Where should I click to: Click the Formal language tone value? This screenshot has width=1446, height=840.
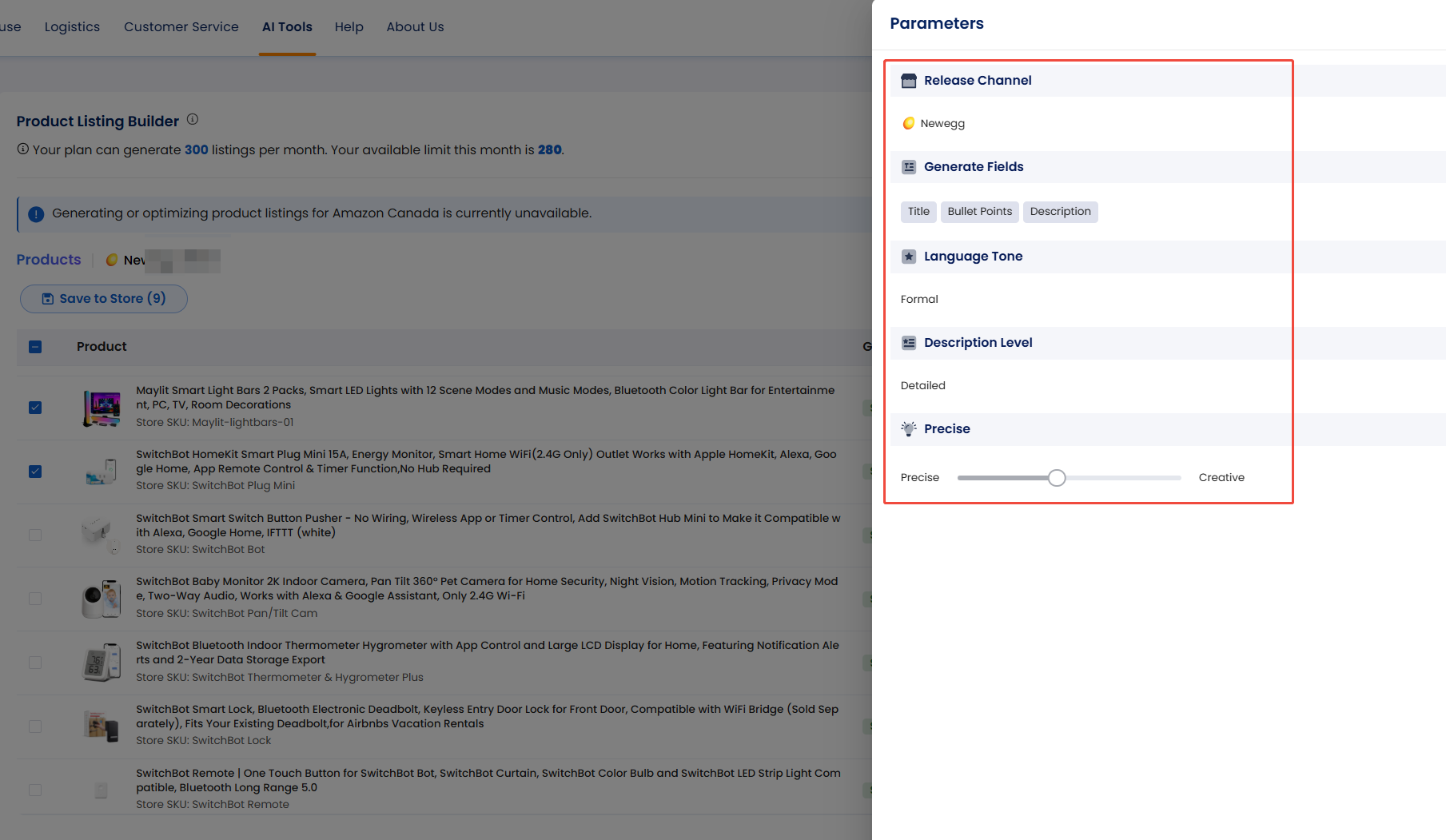coord(919,299)
